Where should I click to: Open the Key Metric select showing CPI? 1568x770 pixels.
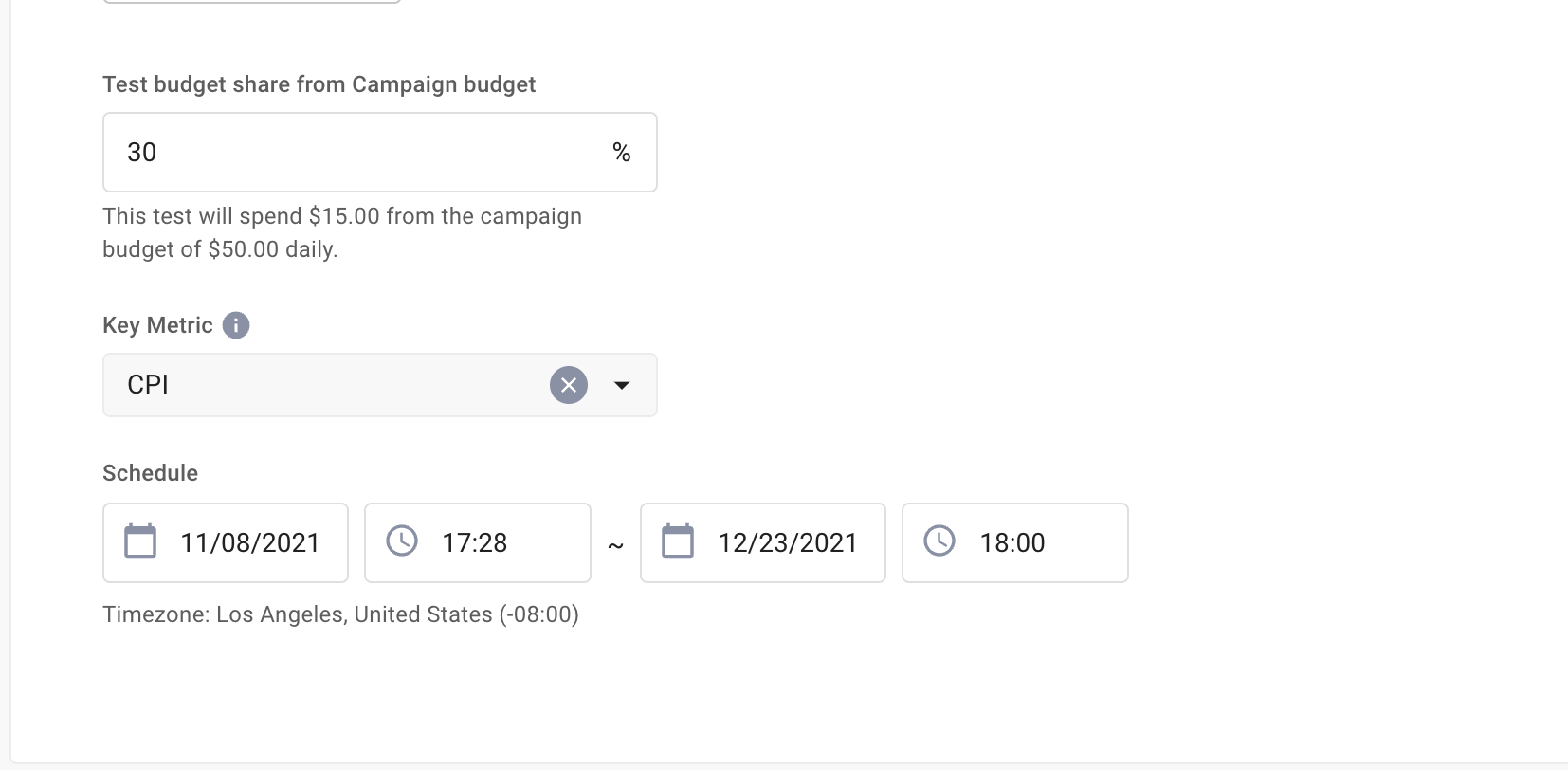coord(322,385)
